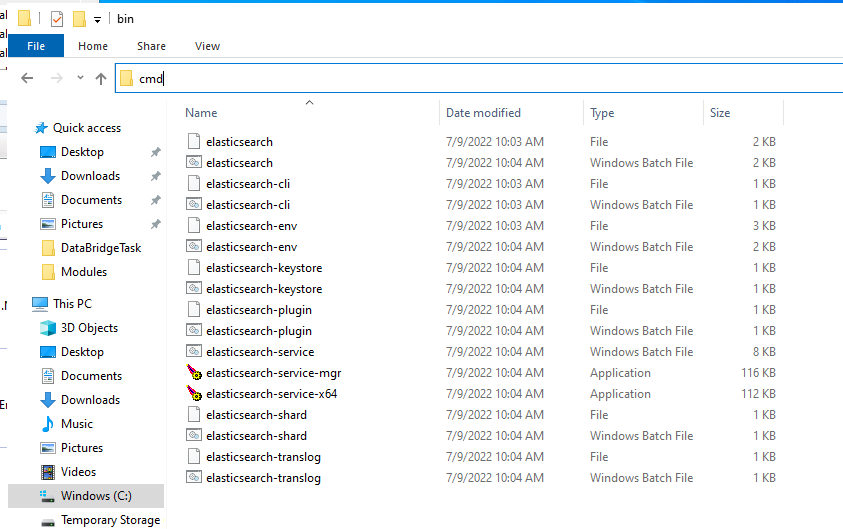Click the Downloads pin icon in Quick access
843x529 pixels.
point(155,176)
